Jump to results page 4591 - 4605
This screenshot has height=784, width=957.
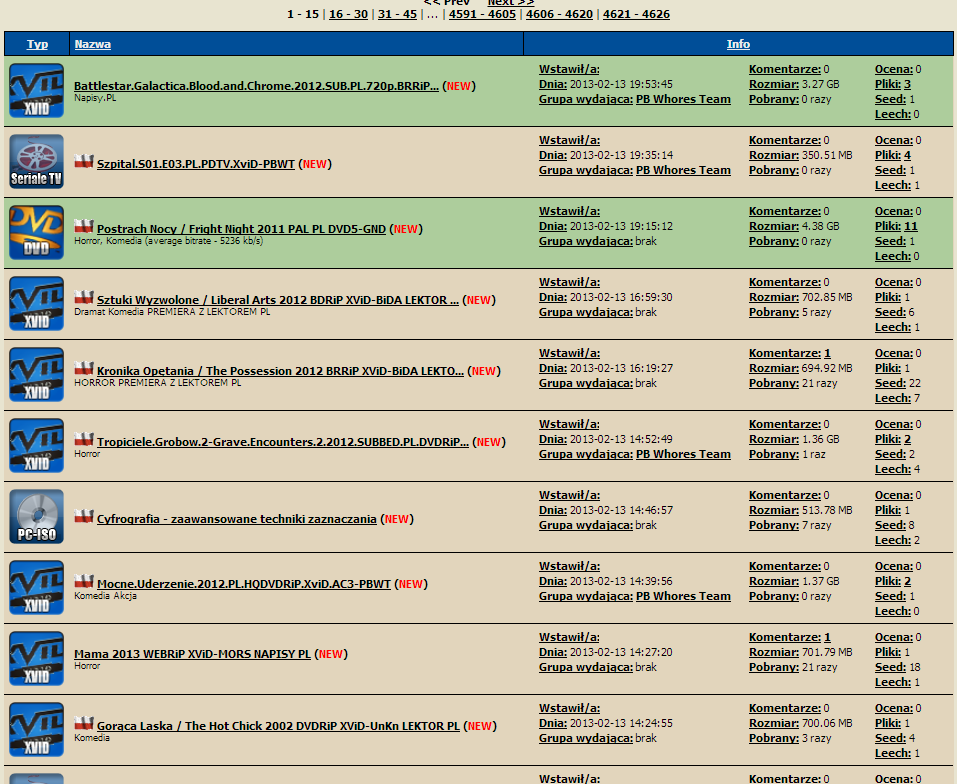482,14
